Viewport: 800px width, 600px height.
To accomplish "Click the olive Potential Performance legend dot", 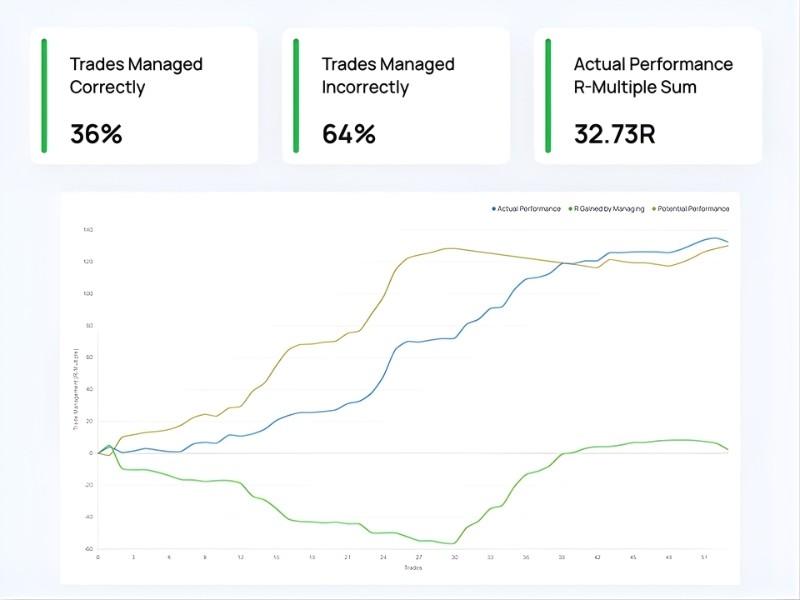I will coord(654,208).
